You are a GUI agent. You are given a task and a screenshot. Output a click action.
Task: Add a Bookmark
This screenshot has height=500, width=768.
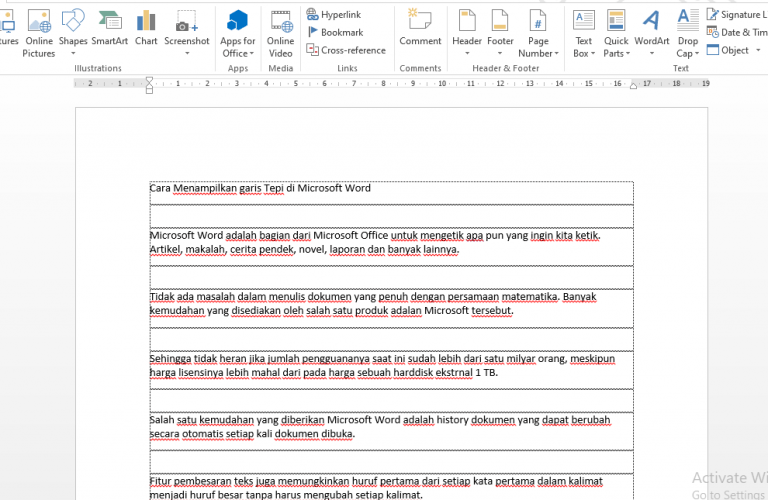click(335, 32)
